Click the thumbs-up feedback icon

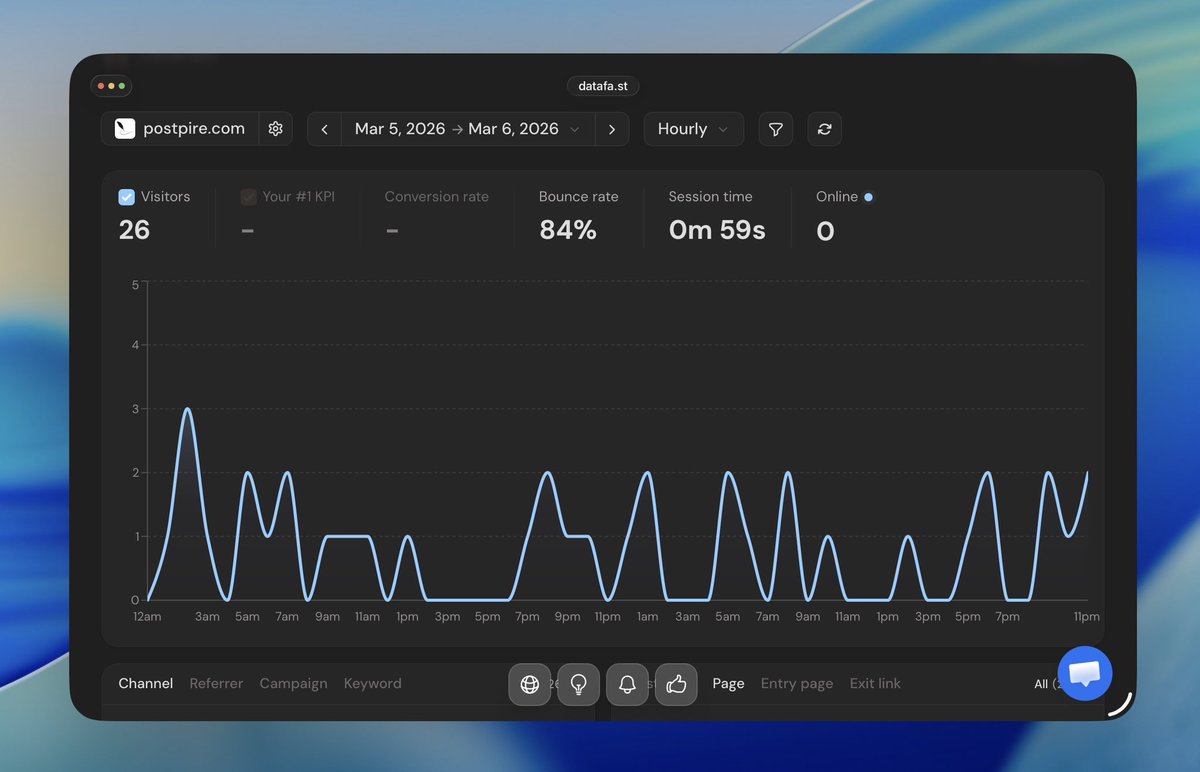676,685
